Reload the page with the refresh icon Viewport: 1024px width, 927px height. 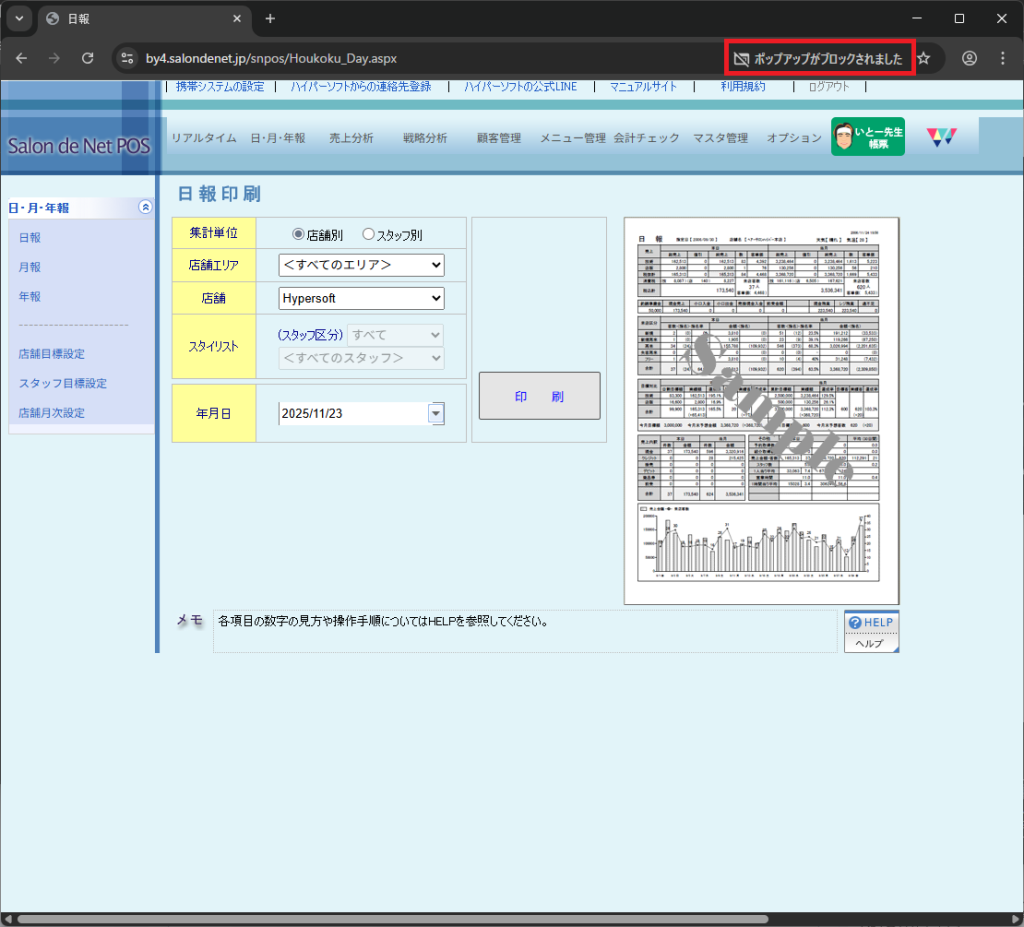click(87, 59)
